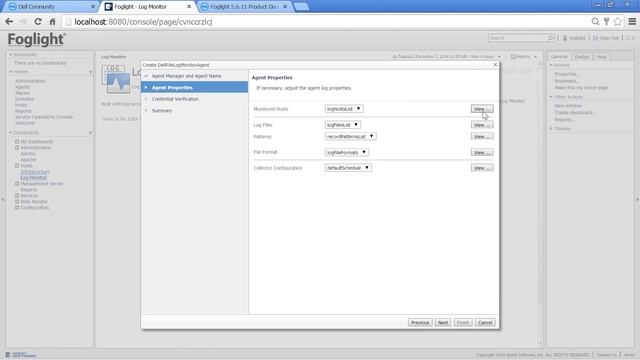Click the Sign Out link

(606, 38)
